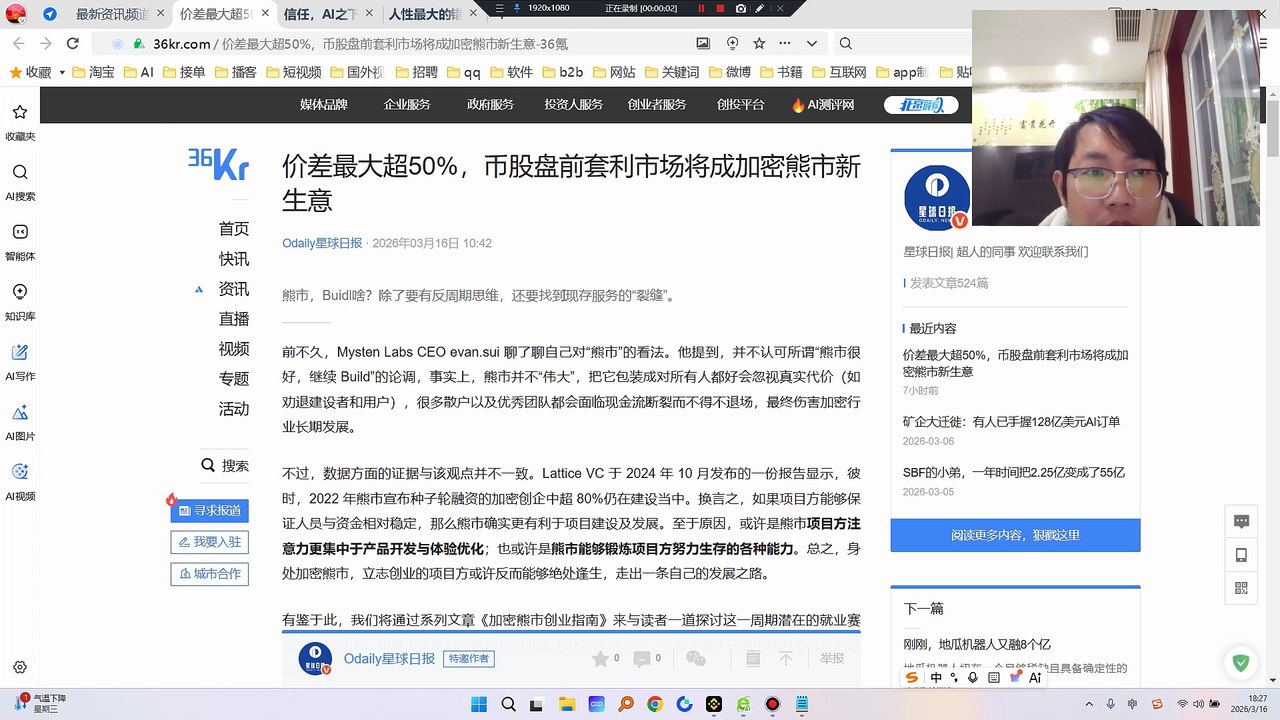Click the 我要入驻 button

point(210,542)
